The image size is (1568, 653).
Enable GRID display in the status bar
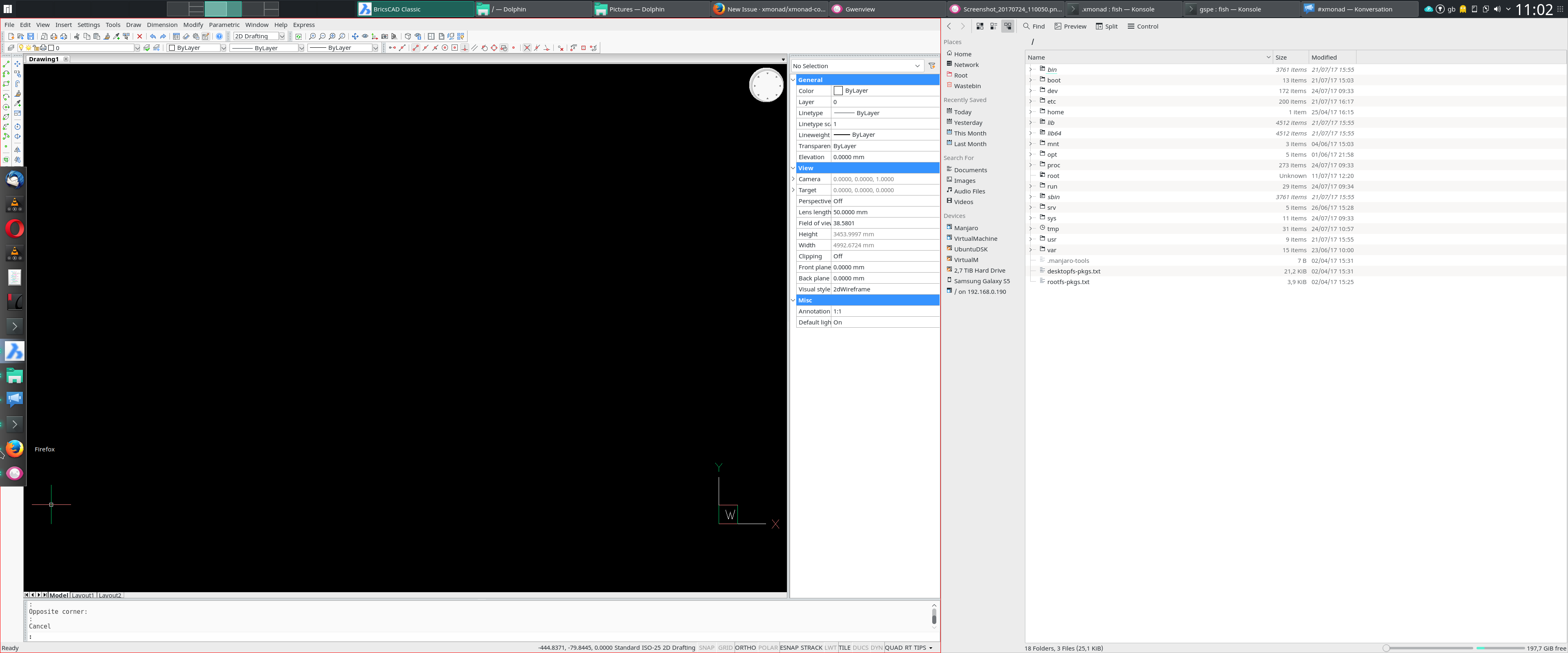pyautogui.click(x=725, y=648)
